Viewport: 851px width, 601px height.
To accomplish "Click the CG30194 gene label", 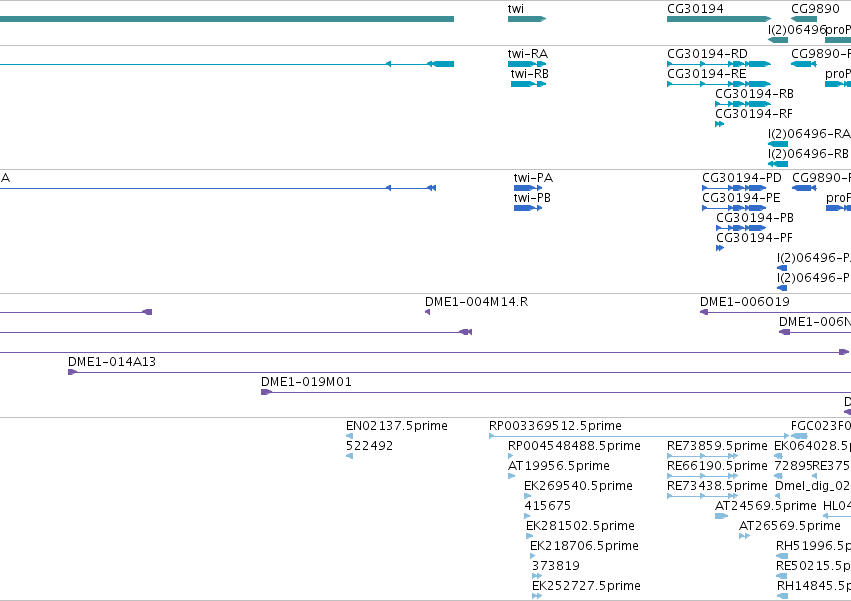I will click(695, 9).
